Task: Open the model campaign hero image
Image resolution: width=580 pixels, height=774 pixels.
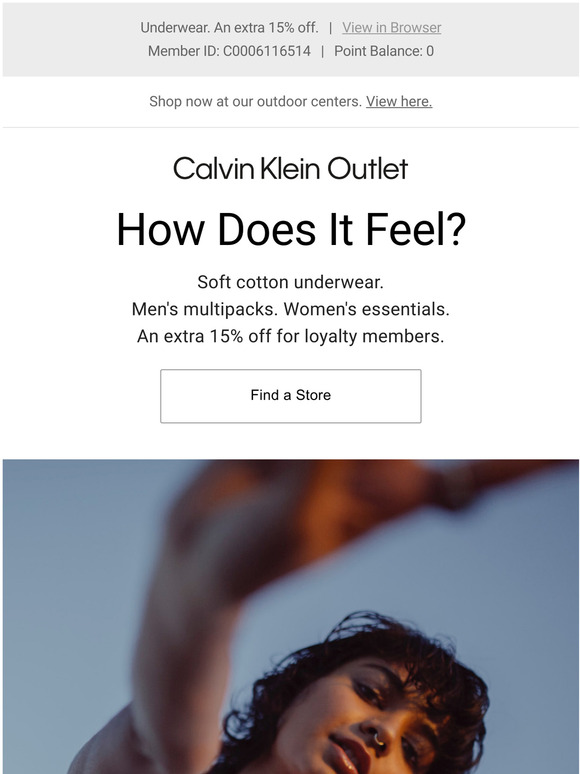Action: (x=291, y=617)
